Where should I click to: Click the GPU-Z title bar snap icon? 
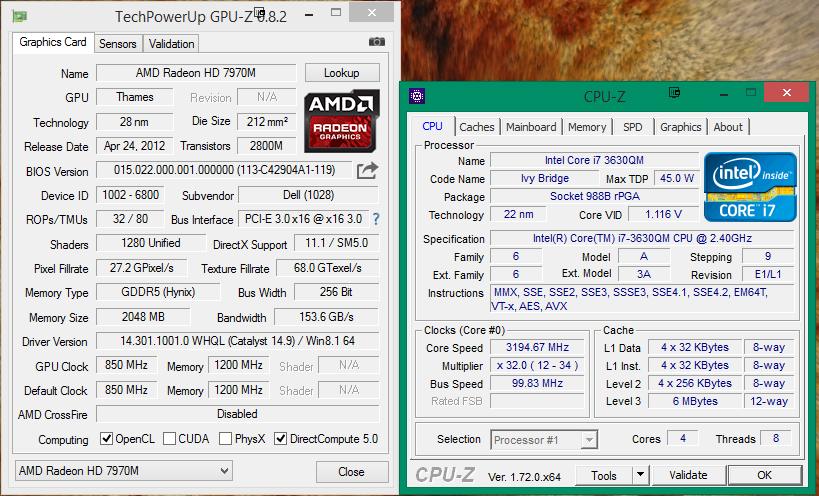click(x=259, y=12)
